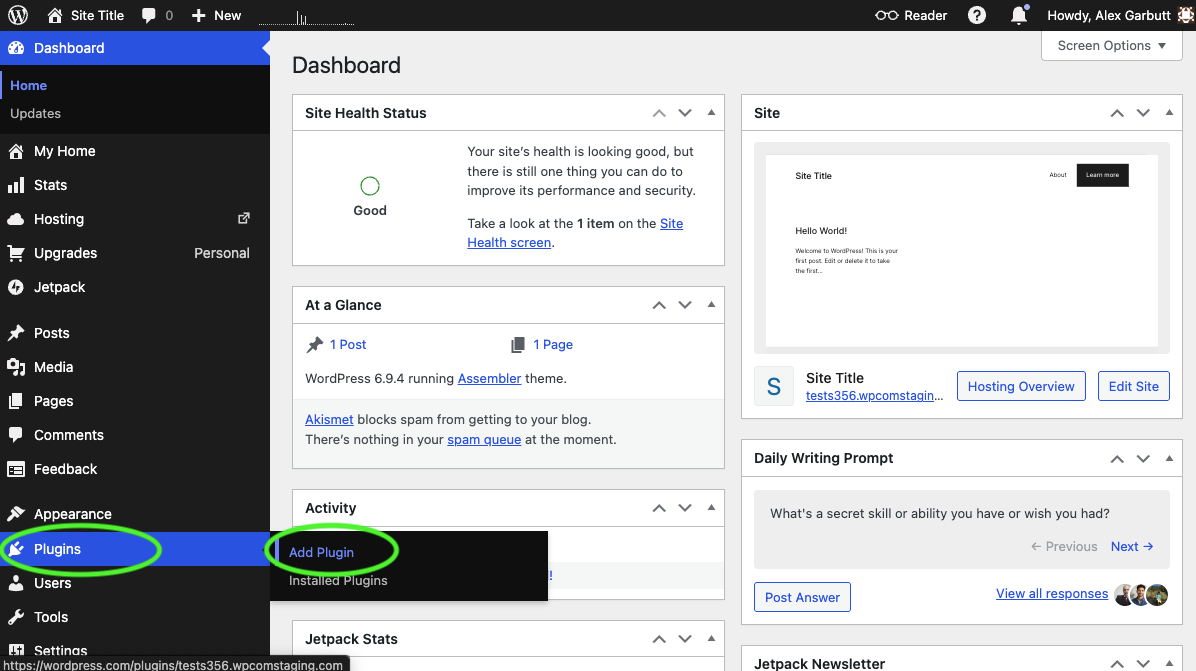The width and height of the screenshot is (1196, 671).
Task: Open the 1 Page link
Action: click(x=553, y=345)
